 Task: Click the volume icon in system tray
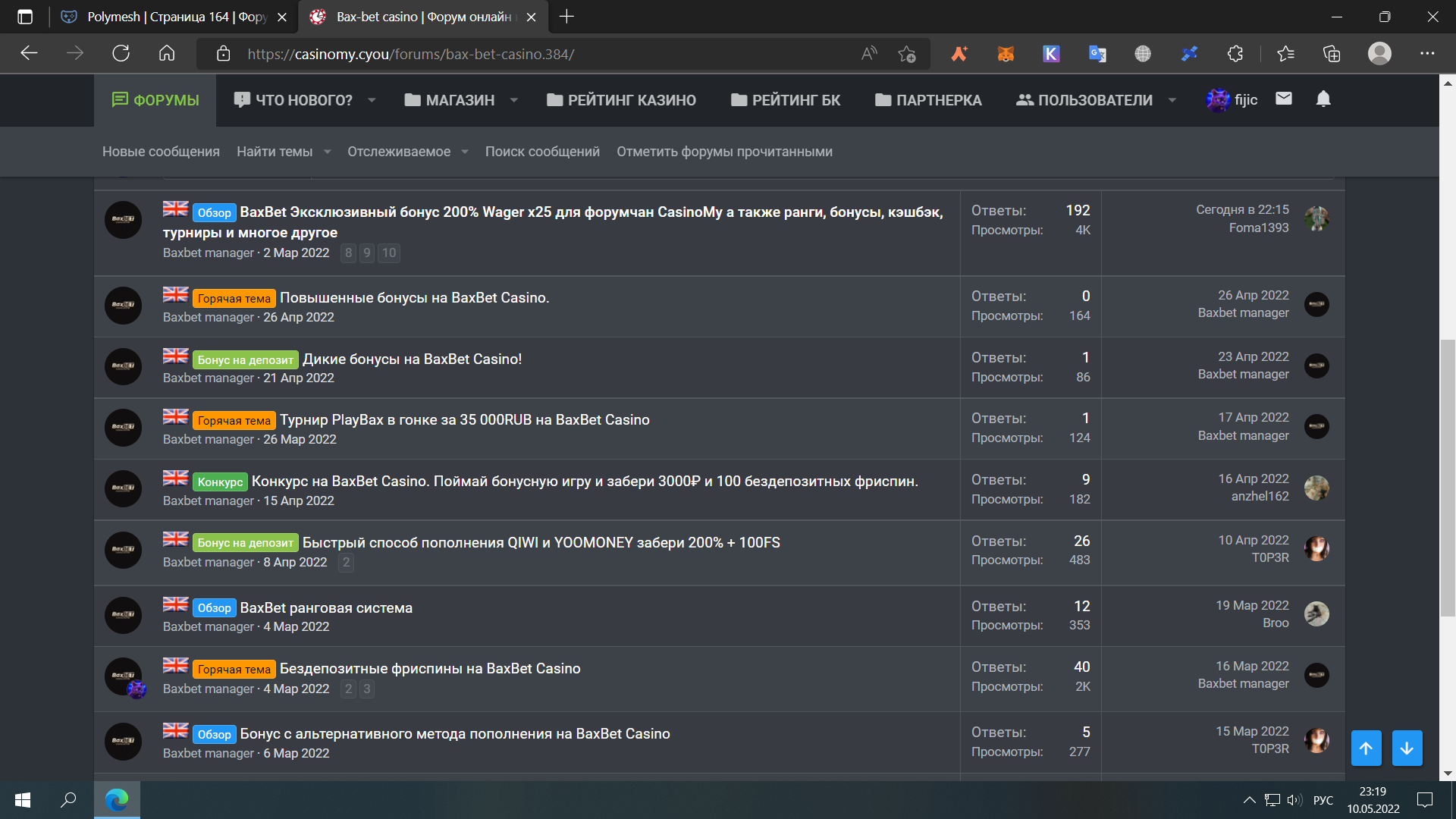click(1294, 800)
